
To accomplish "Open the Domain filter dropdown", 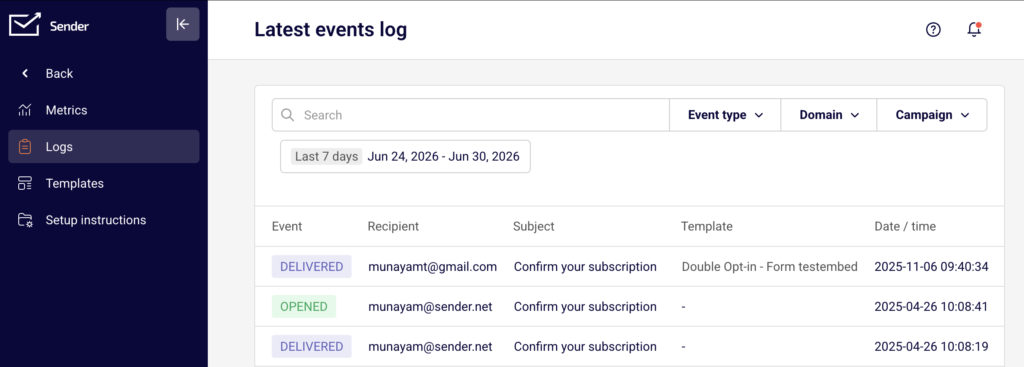I will pyautogui.click(x=829, y=115).
